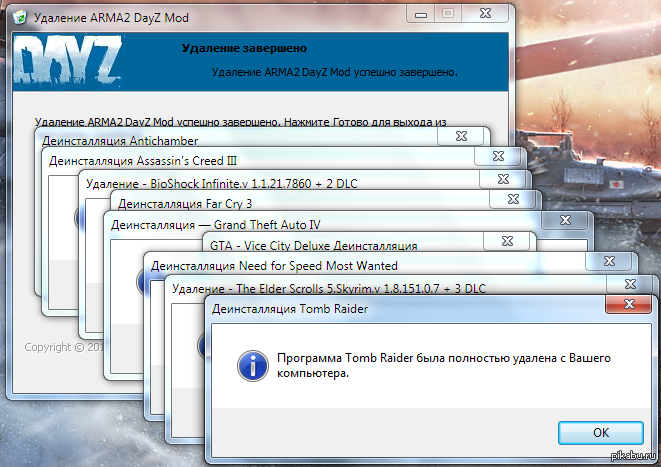Click title bar text "Деинсталляция Far Cry 3"
The image size is (661, 467).
tap(185, 204)
